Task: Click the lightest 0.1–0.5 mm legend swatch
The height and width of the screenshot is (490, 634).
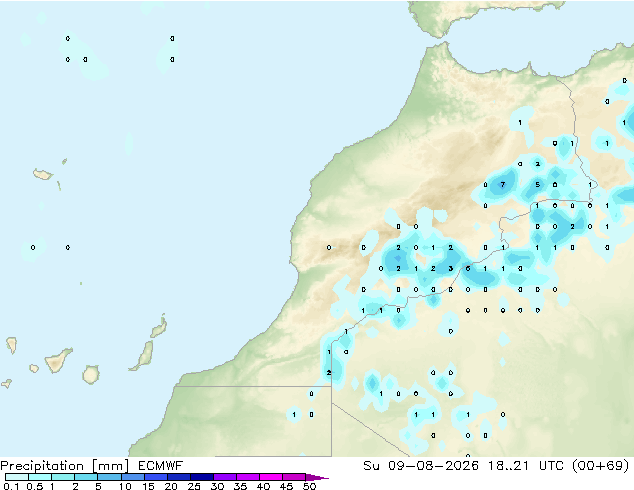Action: tap(17, 477)
